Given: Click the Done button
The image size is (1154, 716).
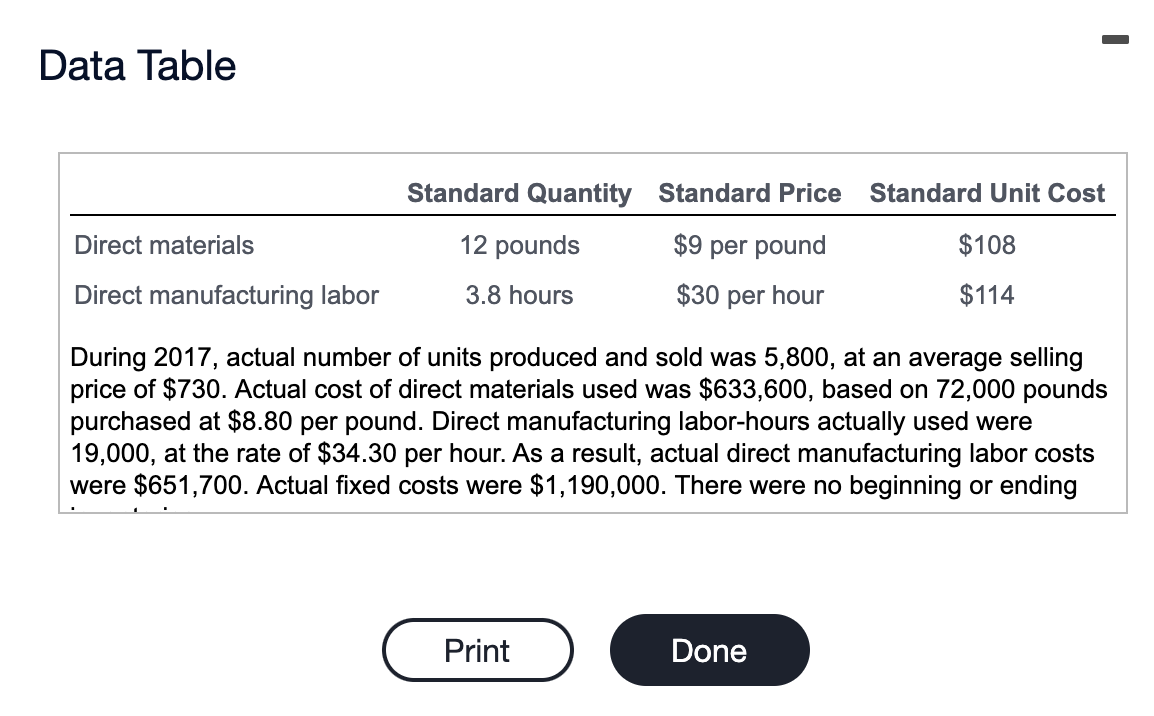Looking at the screenshot, I should click(x=709, y=650).
